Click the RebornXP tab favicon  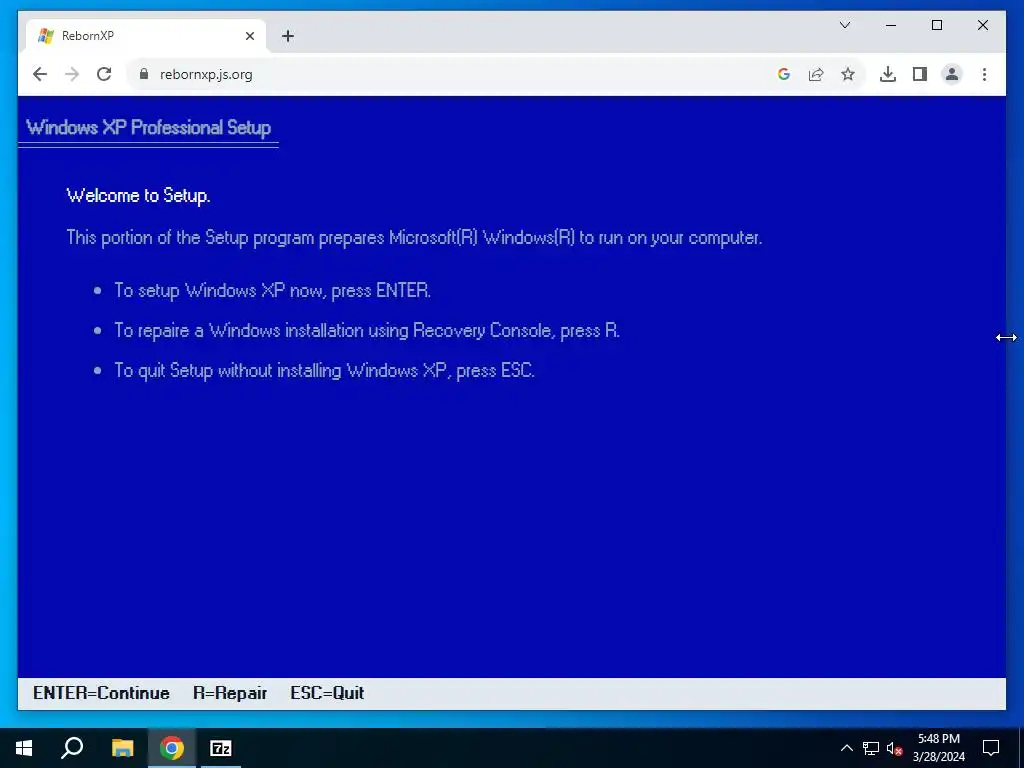coord(46,36)
